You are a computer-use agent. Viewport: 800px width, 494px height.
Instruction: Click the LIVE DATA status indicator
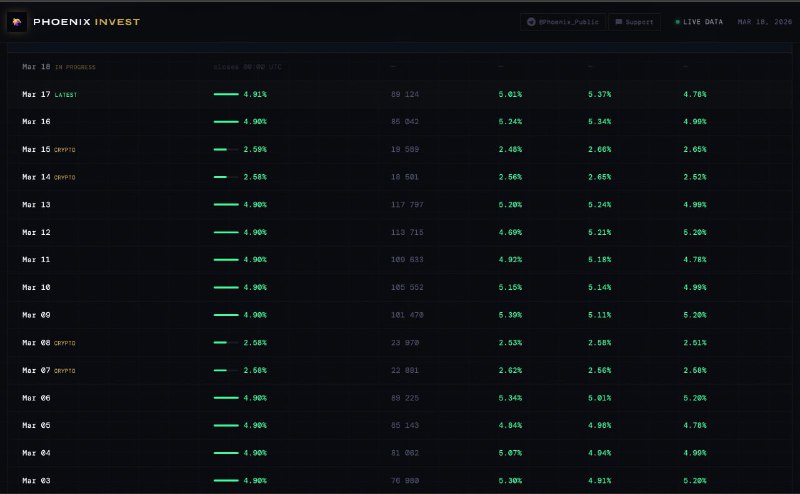[699, 22]
